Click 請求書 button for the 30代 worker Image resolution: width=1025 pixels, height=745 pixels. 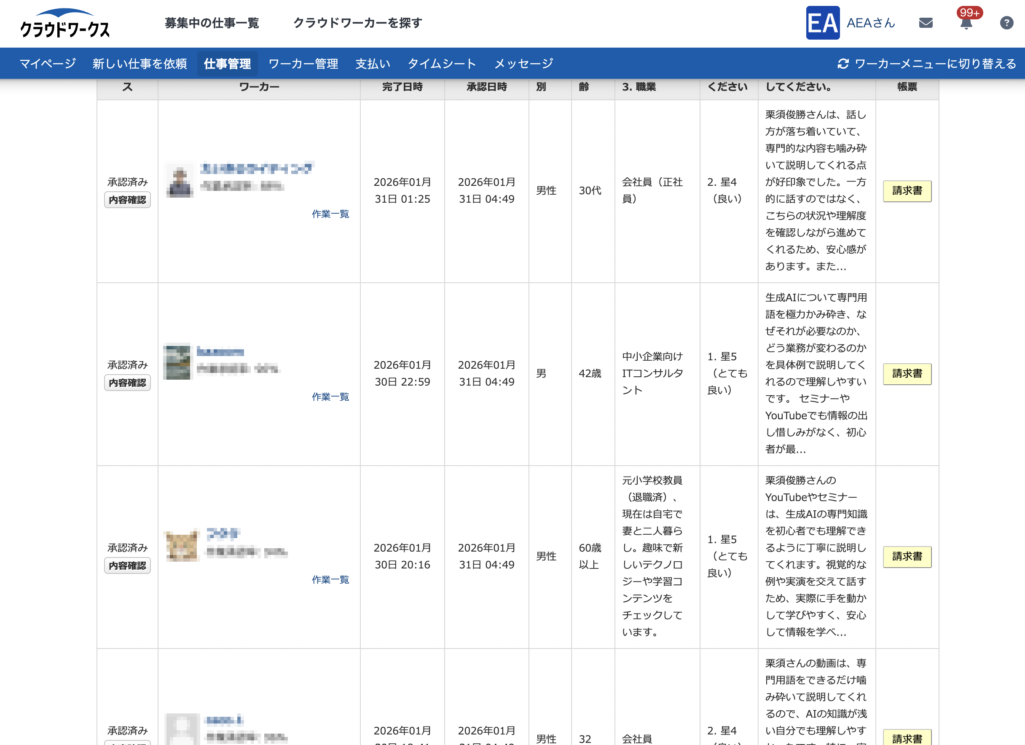coord(906,191)
